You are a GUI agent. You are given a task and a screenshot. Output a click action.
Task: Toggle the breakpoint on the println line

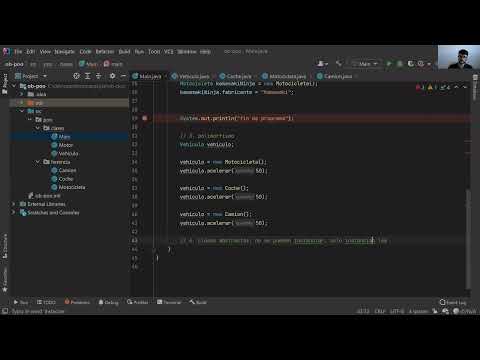[145, 118]
